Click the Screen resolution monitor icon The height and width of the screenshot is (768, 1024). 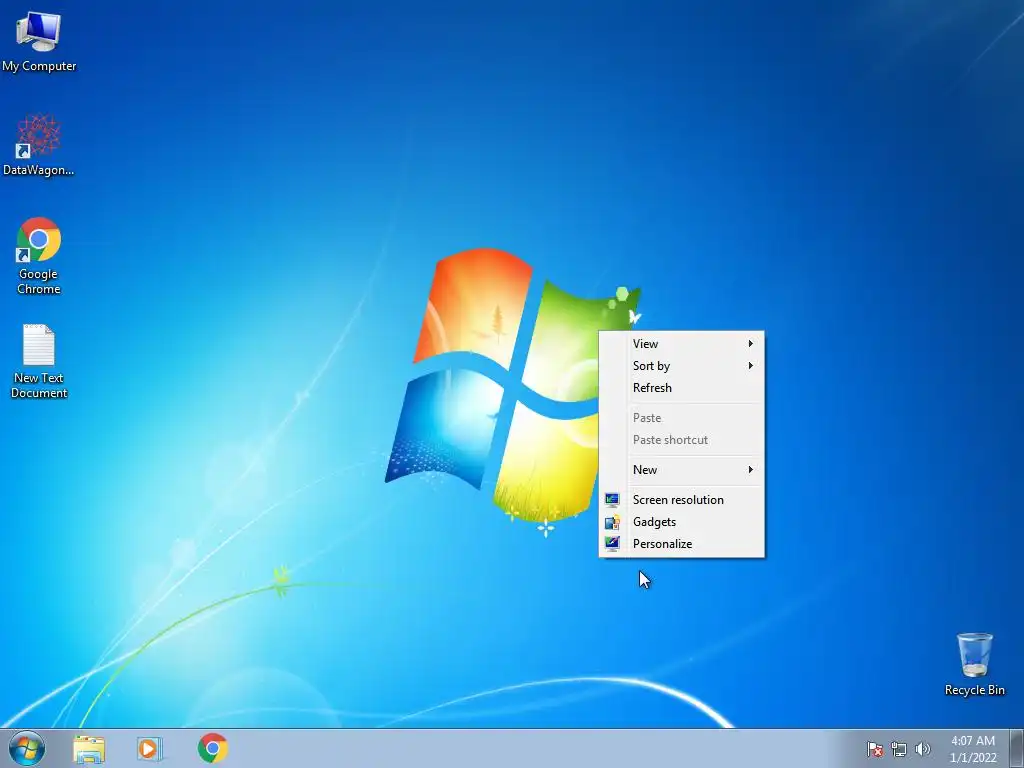(612, 500)
